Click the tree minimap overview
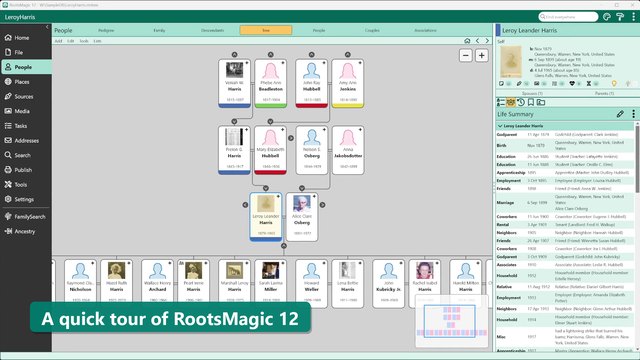The height and width of the screenshot is (360, 640). (451, 321)
